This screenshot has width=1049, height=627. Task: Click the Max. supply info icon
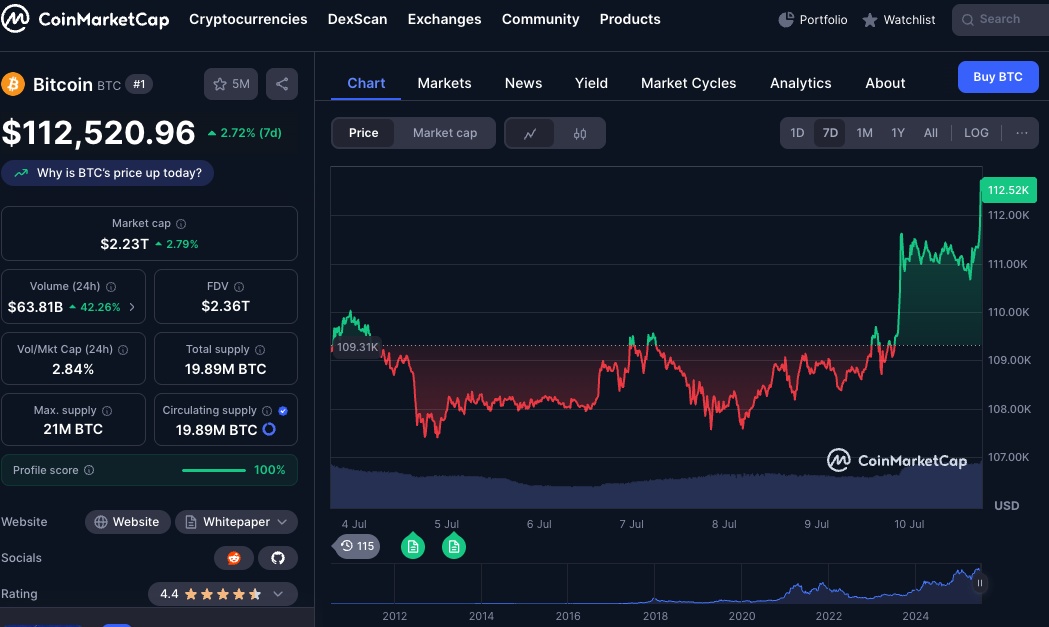tap(107, 411)
